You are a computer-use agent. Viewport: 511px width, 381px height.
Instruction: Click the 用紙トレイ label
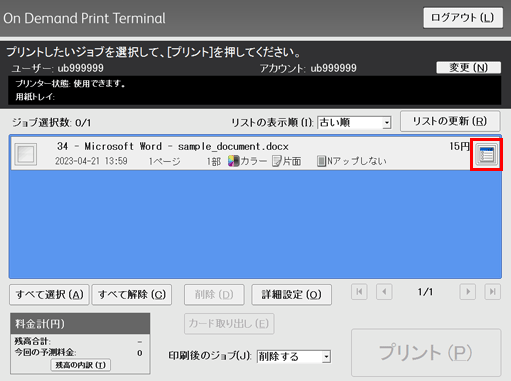35,97
